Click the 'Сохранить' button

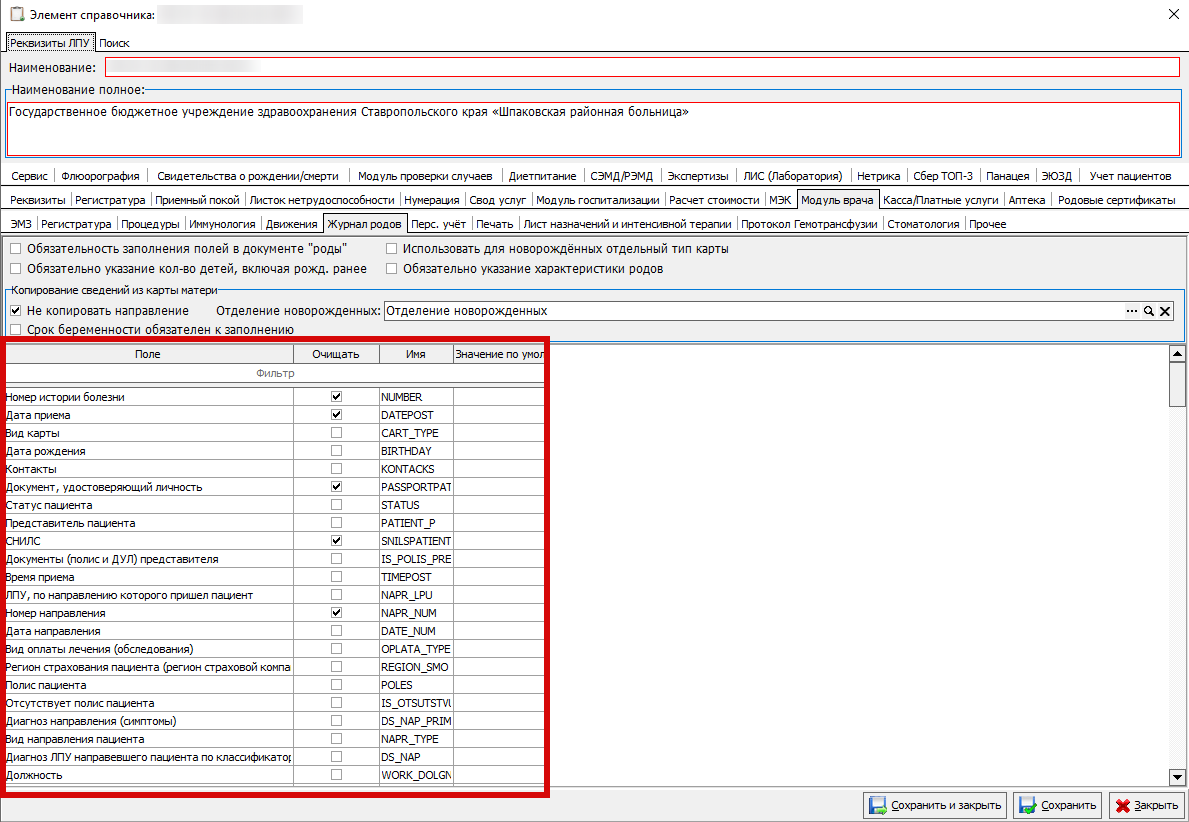[1059, 805]
